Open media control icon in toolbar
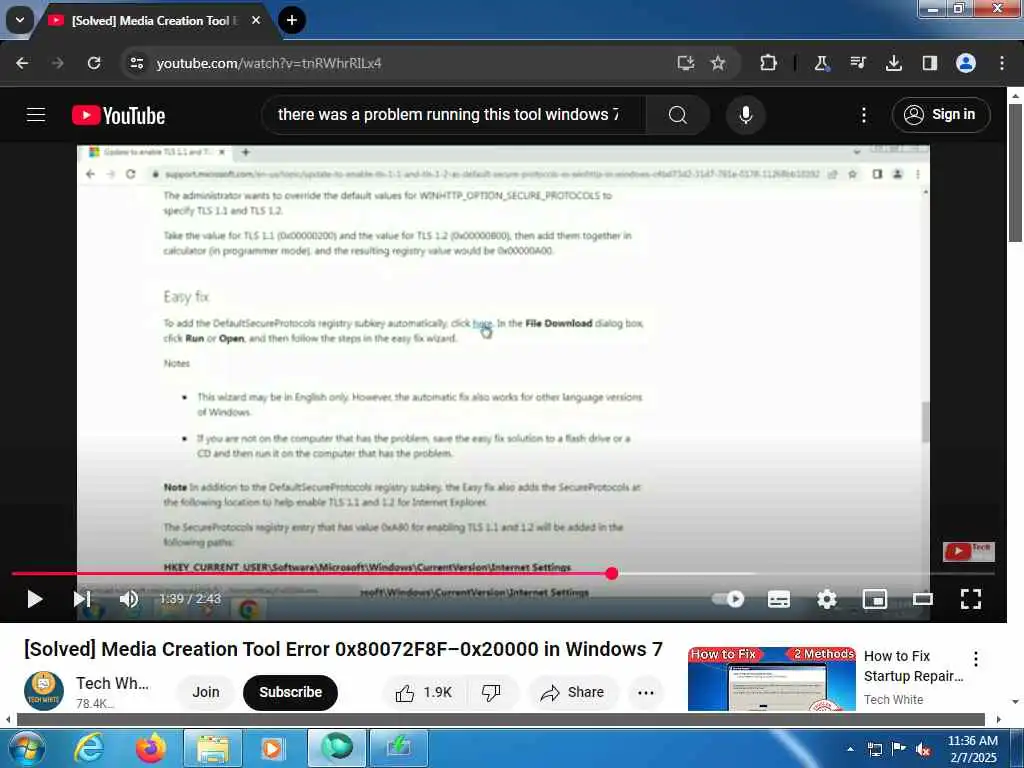 click(857, 63)
